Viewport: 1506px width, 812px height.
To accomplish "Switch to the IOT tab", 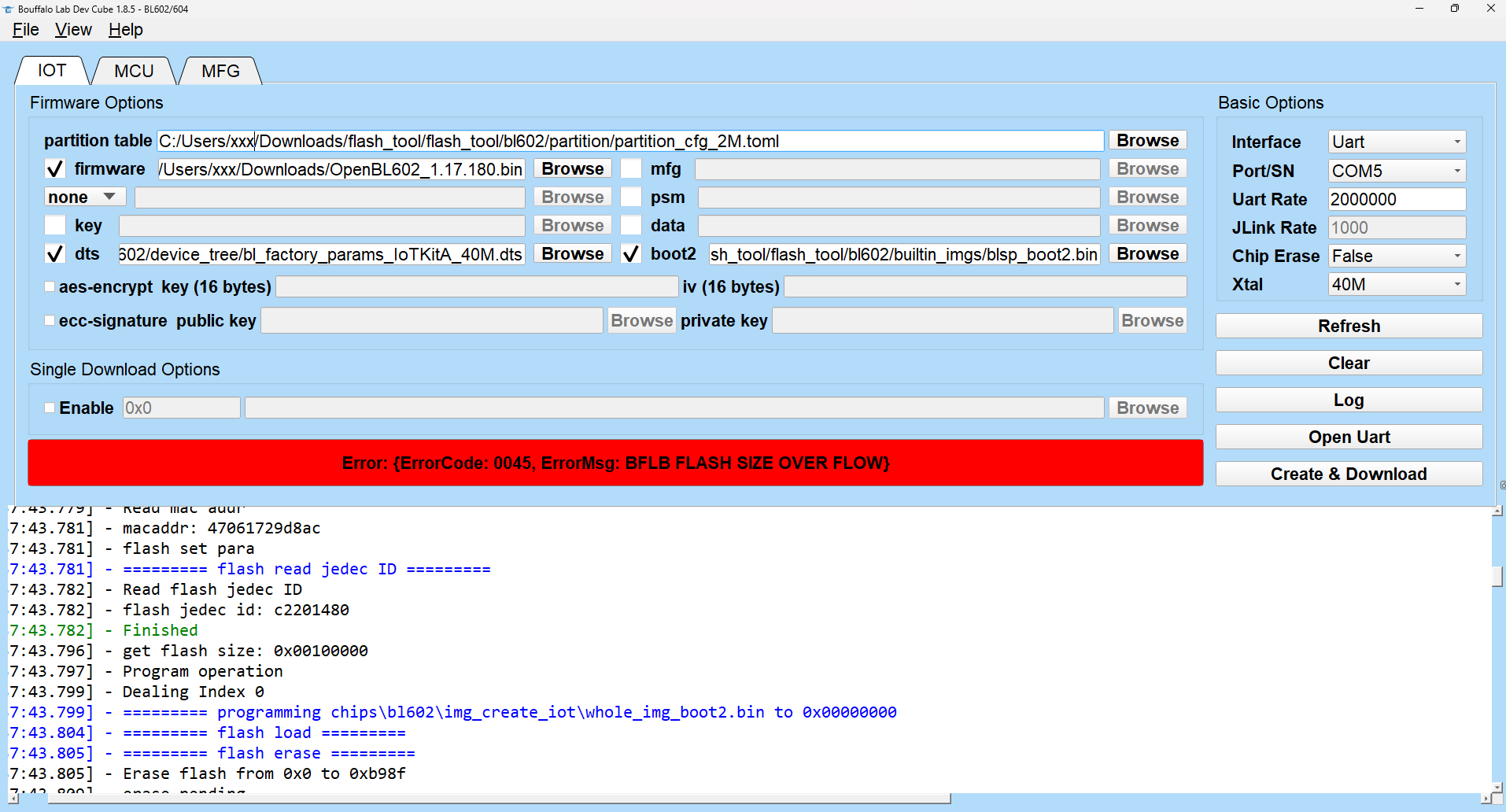I will click(52, 71).
